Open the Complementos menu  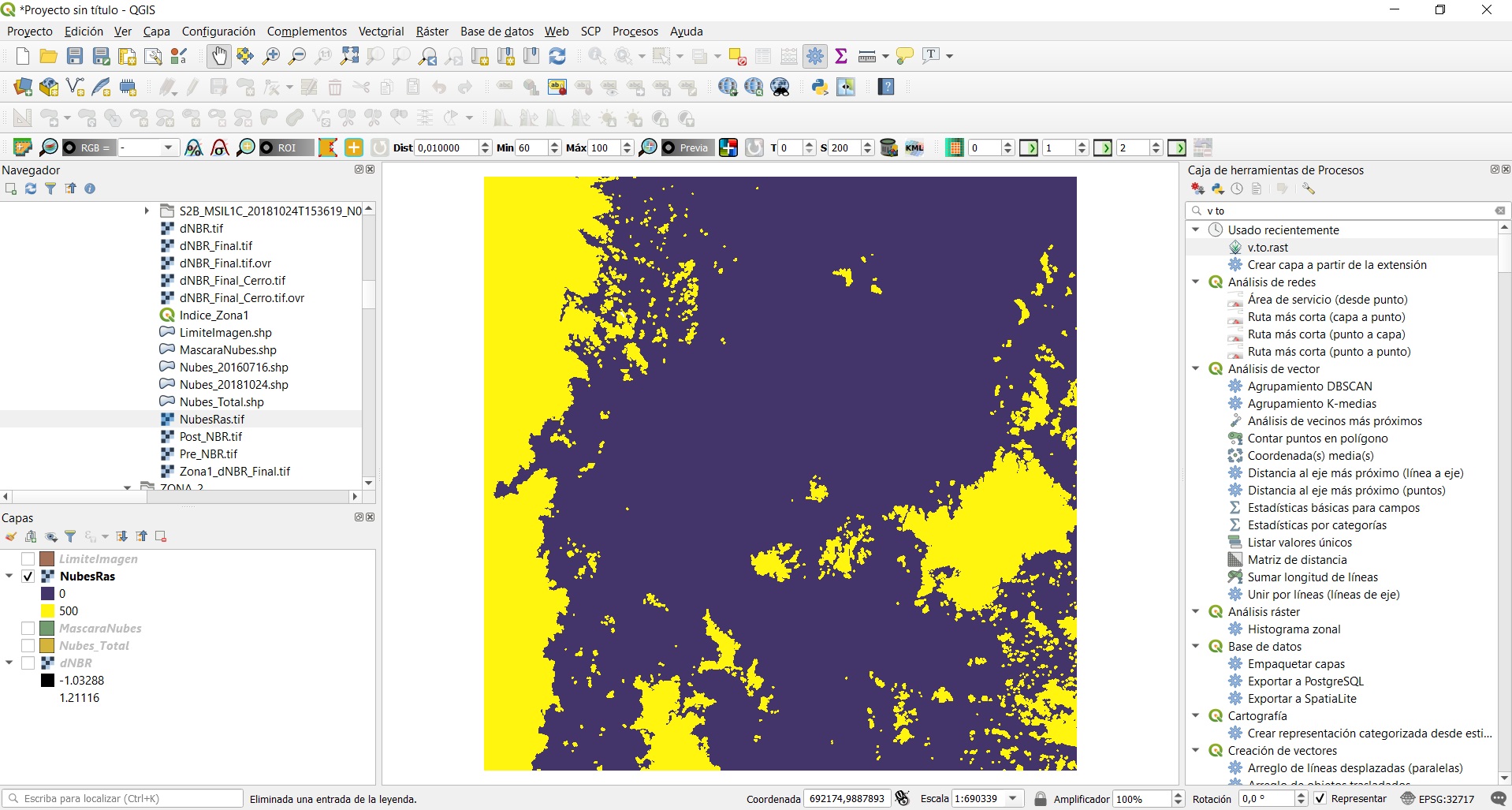(307, 32)
